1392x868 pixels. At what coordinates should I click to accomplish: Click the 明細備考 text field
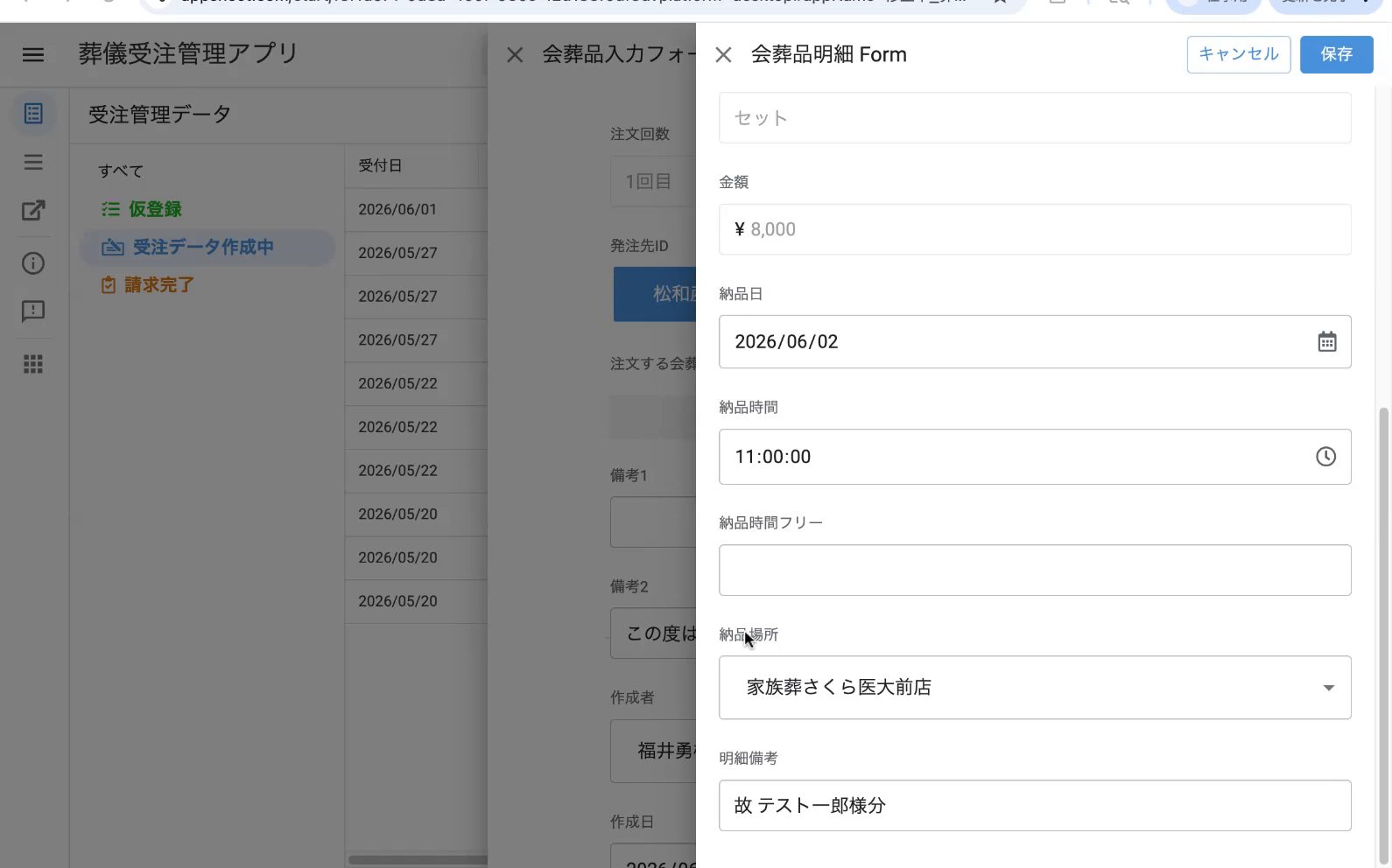pos(1035,805)
